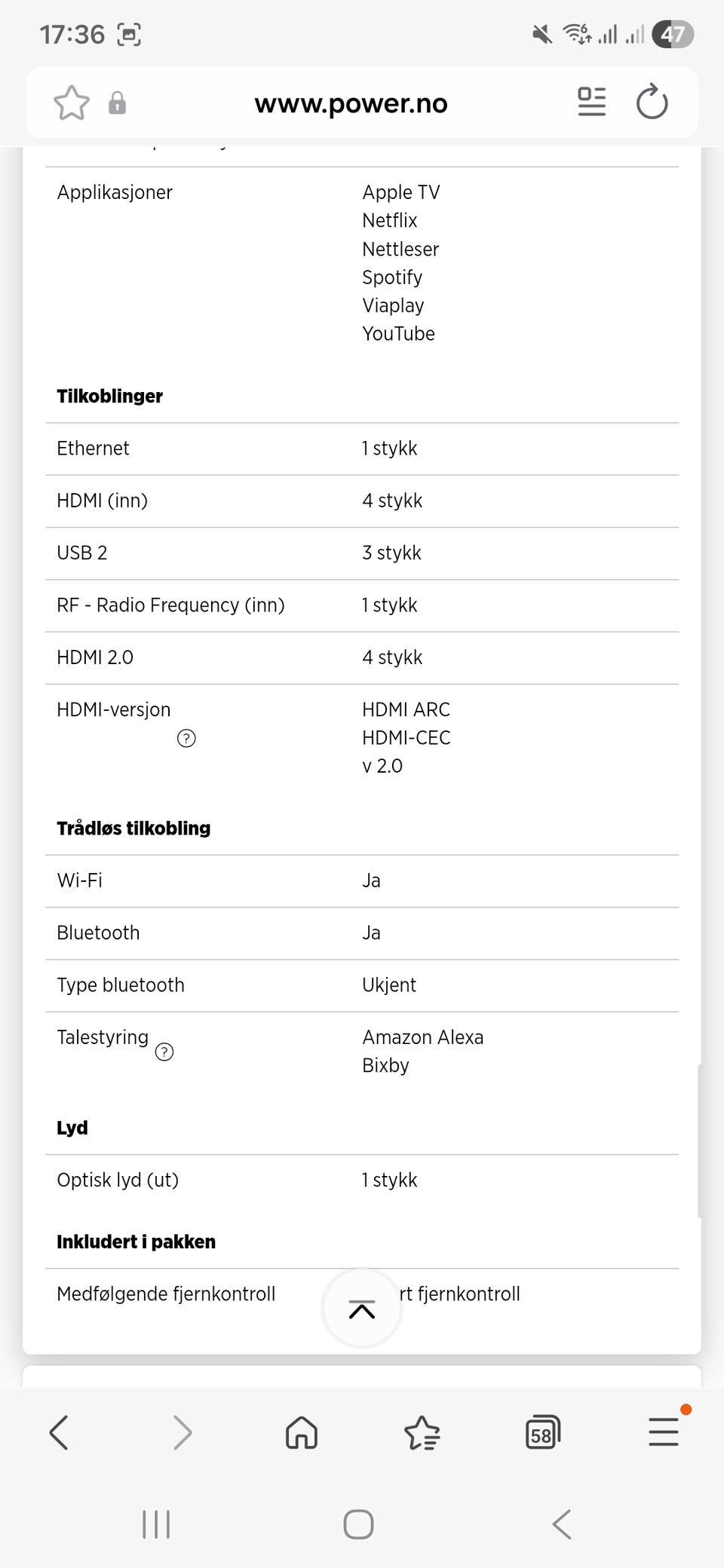Tap the help icon beside HDMI-versjon

coord(186,738)
